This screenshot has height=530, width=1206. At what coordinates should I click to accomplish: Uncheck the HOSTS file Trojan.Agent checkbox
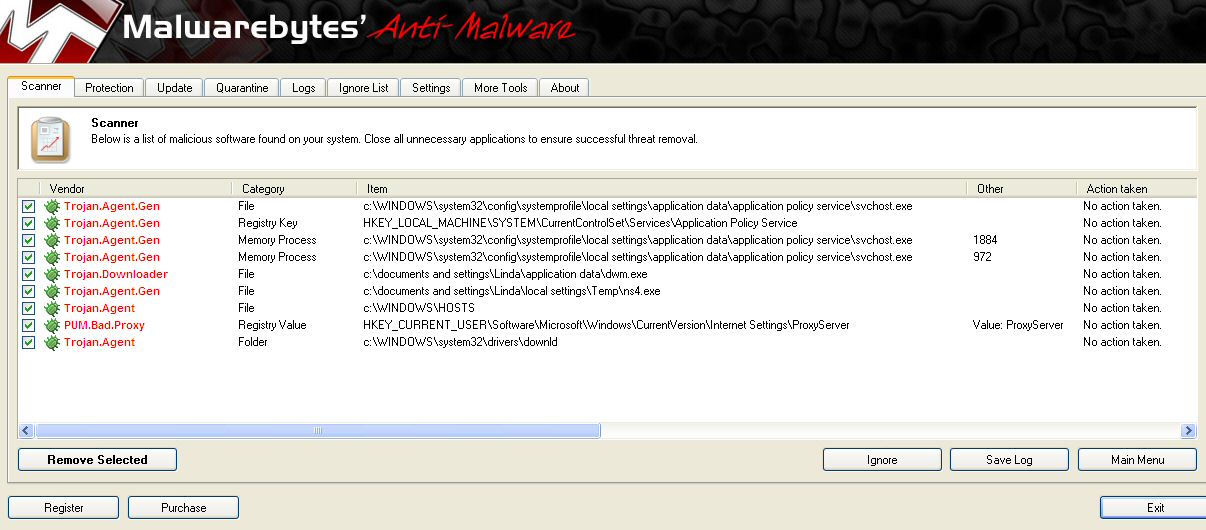pos(28,308)
